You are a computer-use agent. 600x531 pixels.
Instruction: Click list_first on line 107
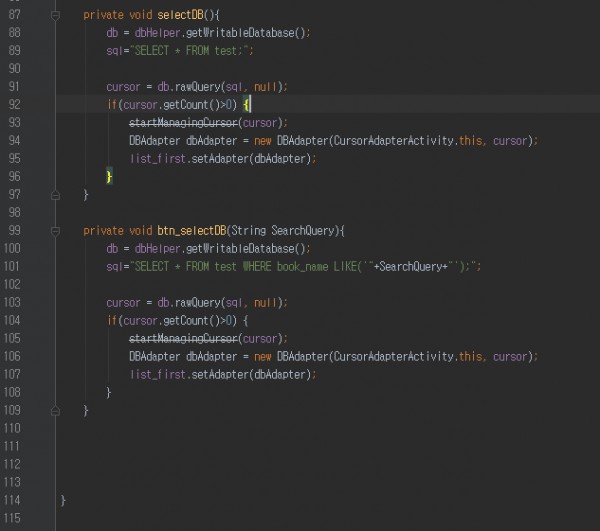[158, 375]
